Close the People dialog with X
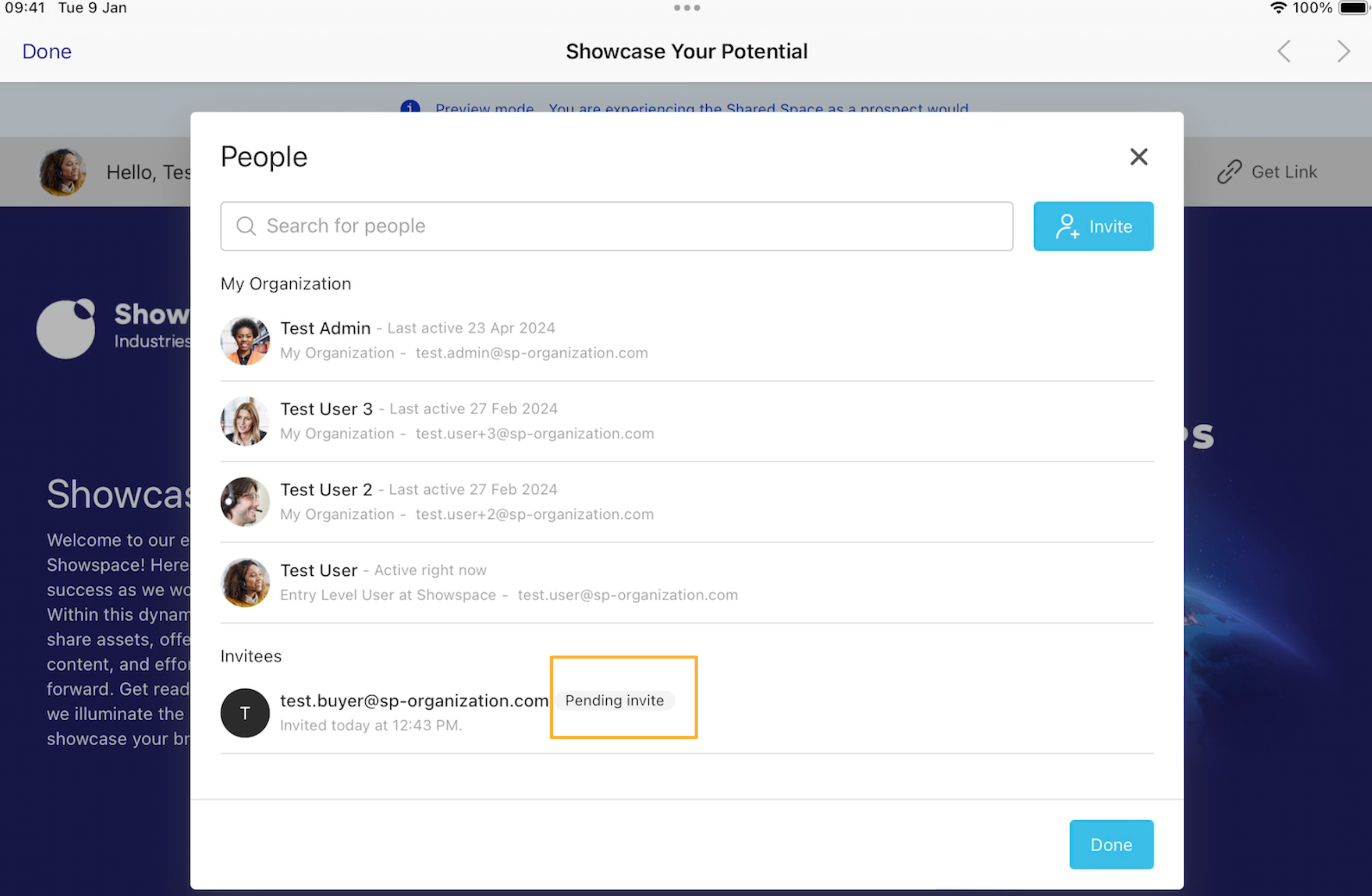1372x896 pixels. pyautogui.click(x=1138, y=157)
